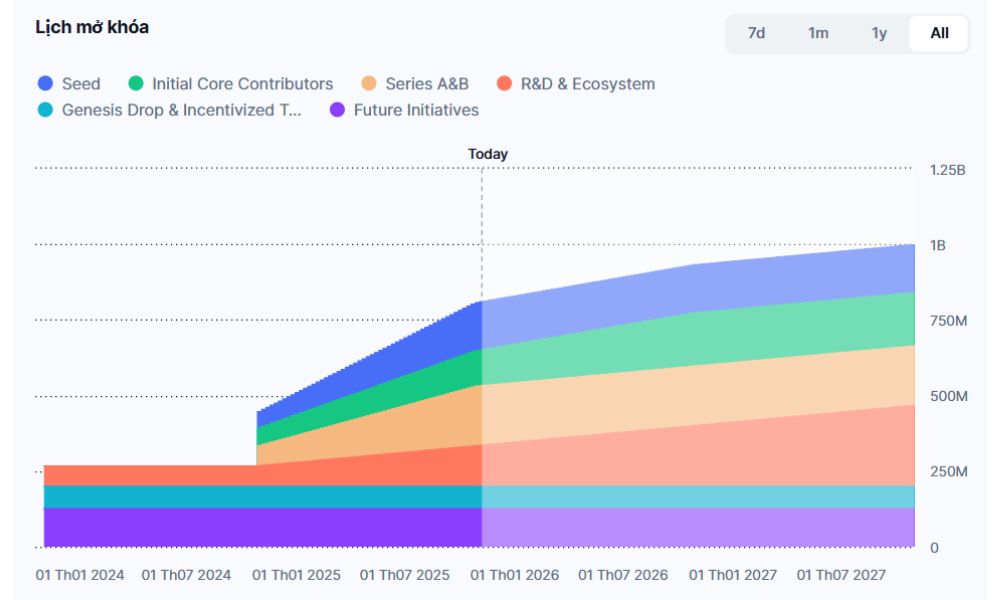Toggle the R&D & Ecosystem label
The image size is (1000, 600).
pos(587,84)
